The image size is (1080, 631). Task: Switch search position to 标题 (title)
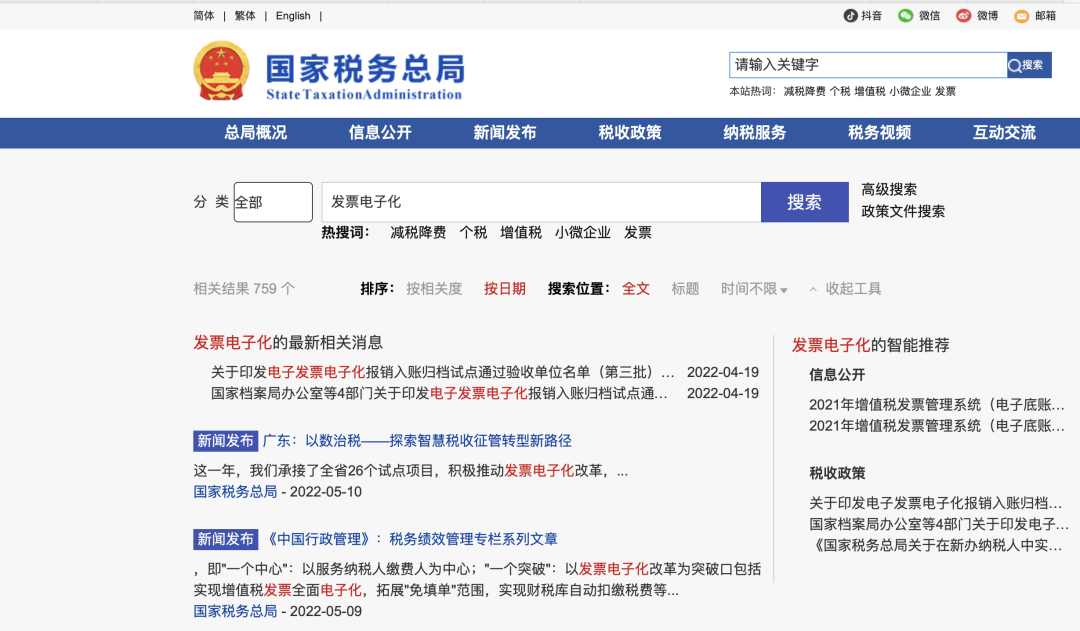point(685,287)
